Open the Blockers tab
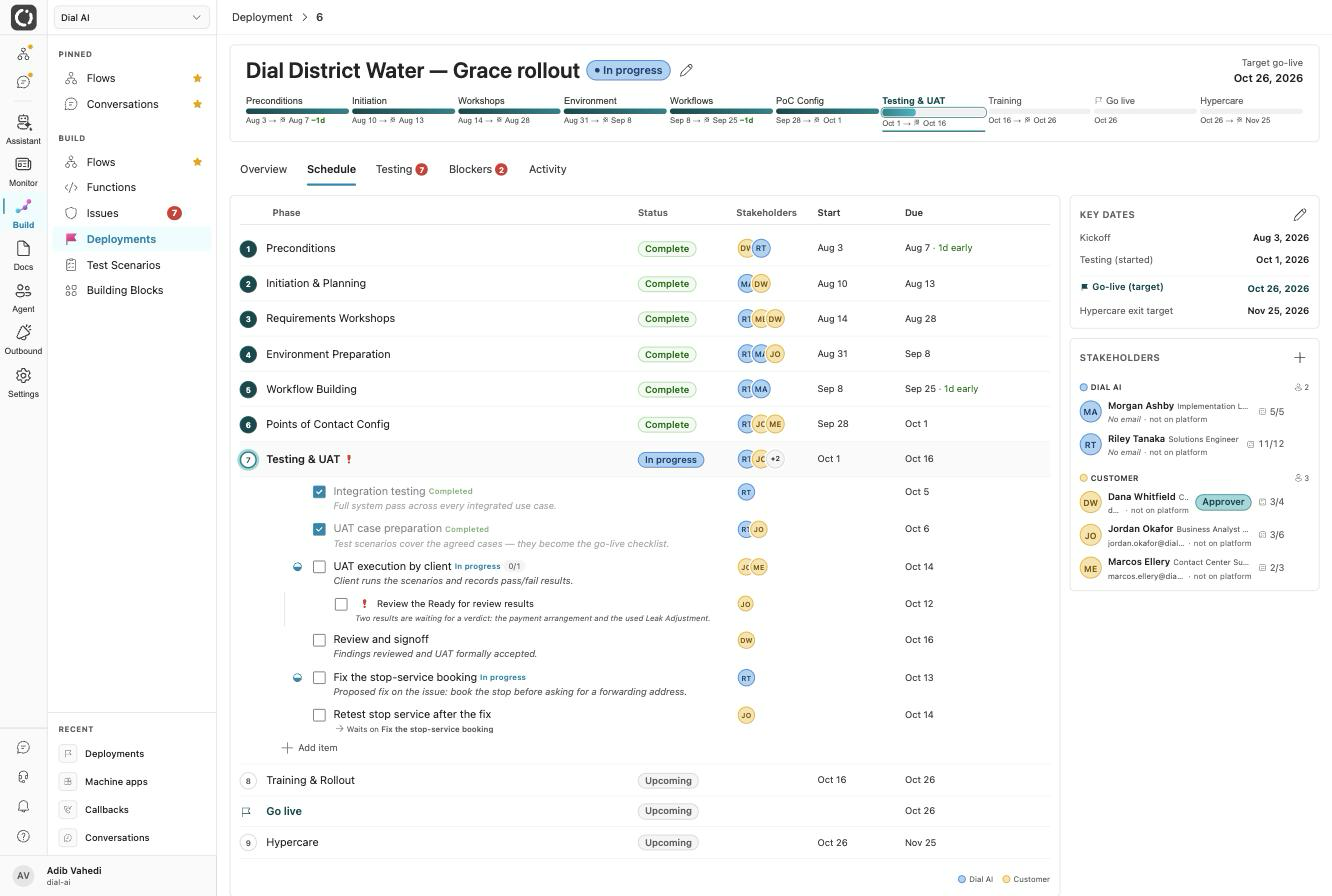Image resolution: width=1332 pixels, height=896 pixels. click(x=478, y=169)
